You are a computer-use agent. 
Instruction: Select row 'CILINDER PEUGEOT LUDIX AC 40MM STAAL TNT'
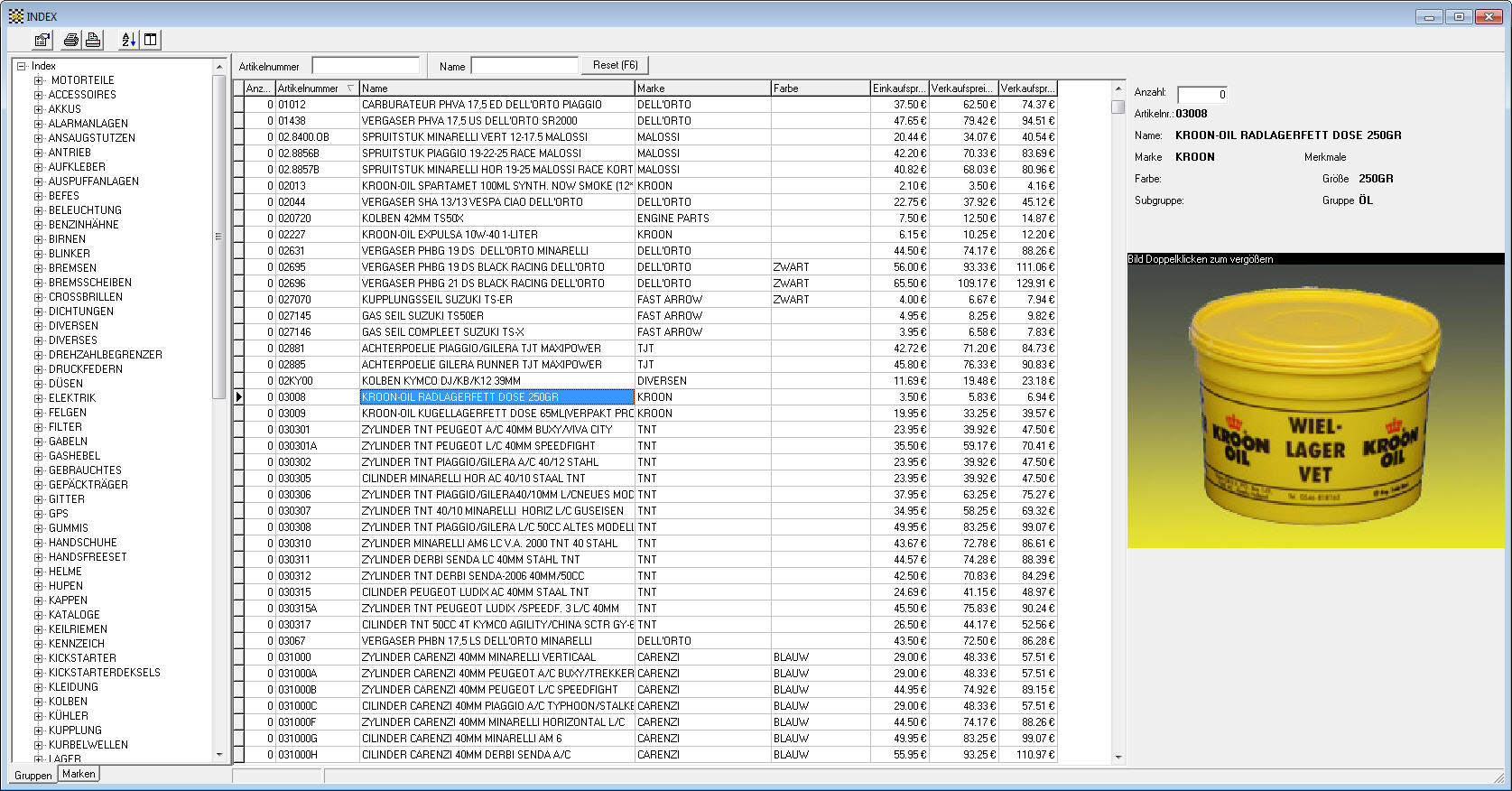coord(497,592)
